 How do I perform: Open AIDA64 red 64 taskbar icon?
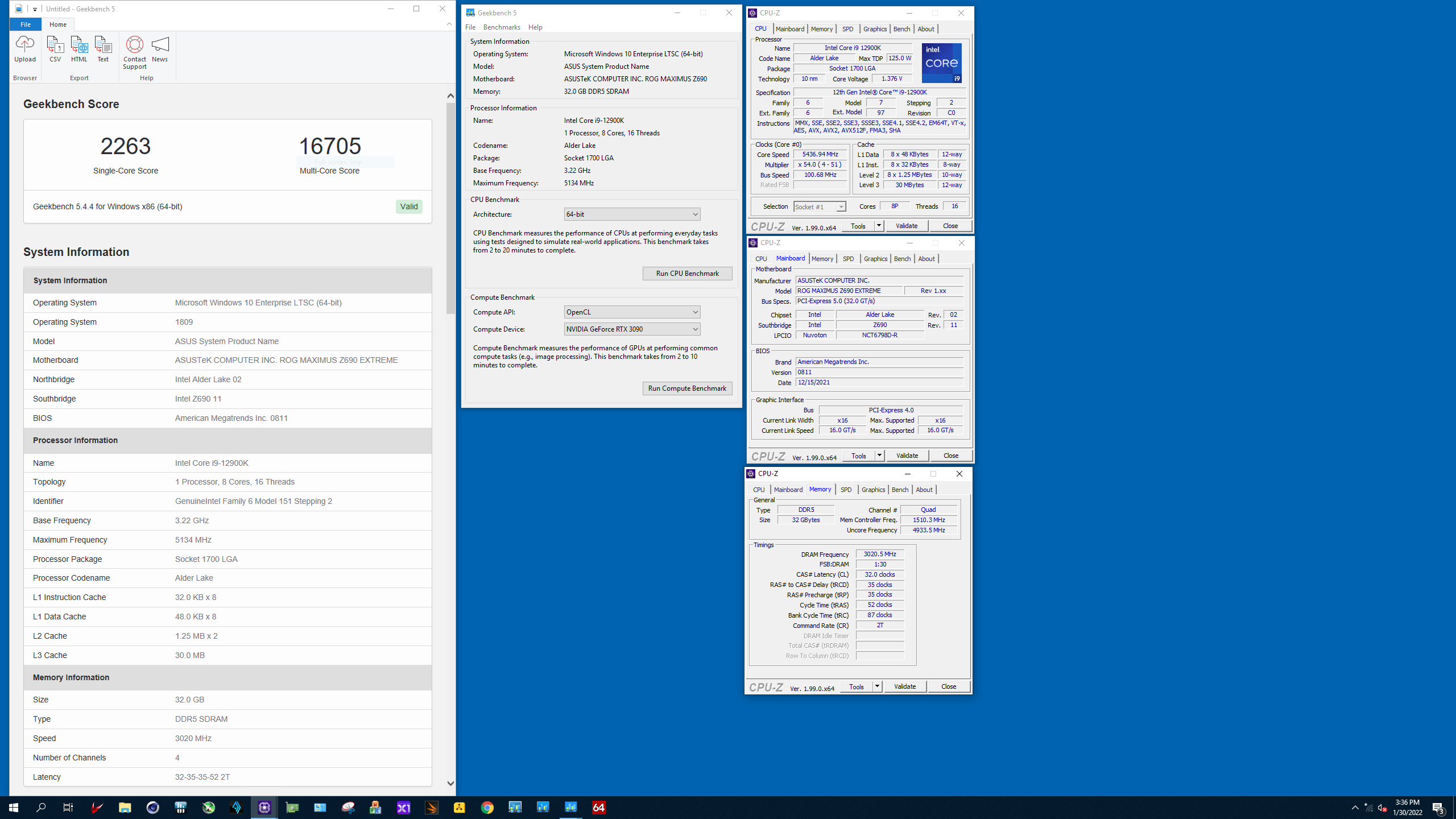click(x=598, y=807)
